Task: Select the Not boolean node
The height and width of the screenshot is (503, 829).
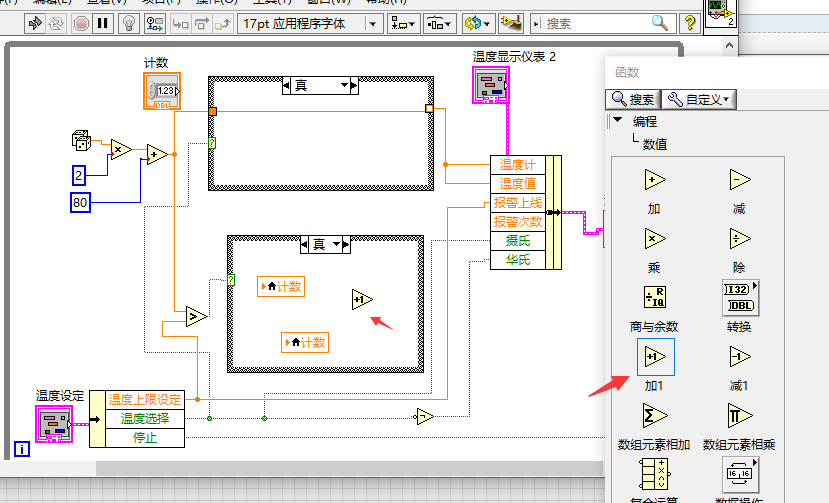Action: click(425, 417)
